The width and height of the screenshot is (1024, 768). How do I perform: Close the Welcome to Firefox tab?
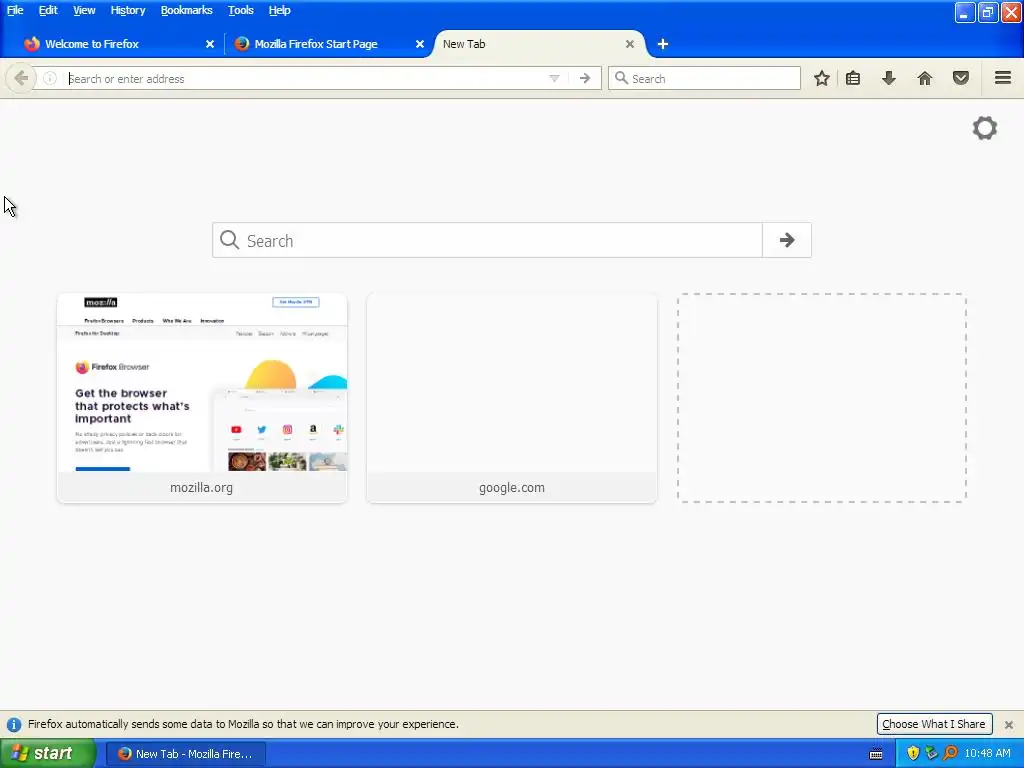210,44
